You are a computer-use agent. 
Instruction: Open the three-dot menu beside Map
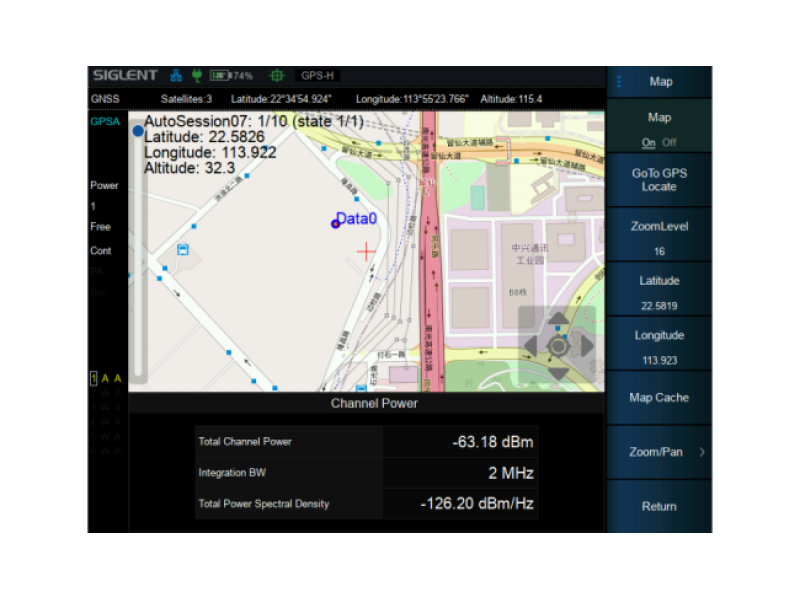(x=619, y=82)
